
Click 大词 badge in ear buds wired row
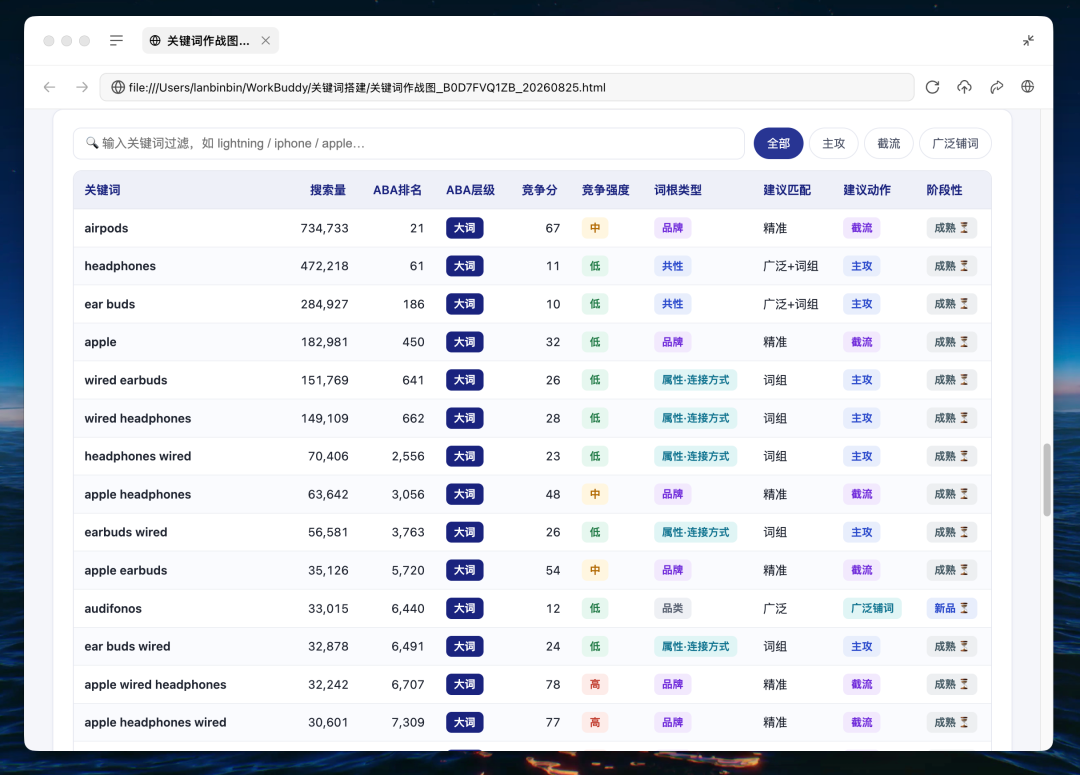point(464,646)
